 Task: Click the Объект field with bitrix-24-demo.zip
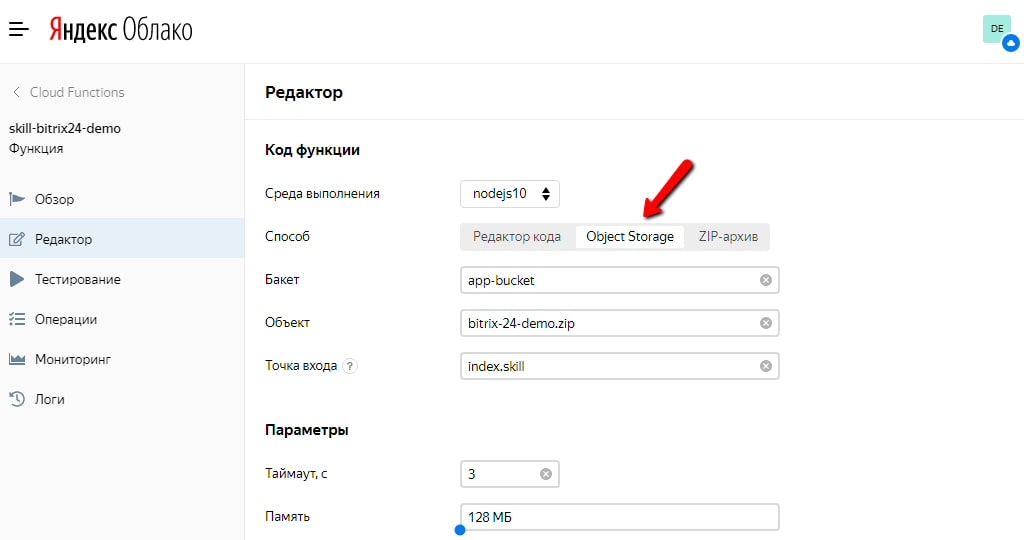[619, 323]
